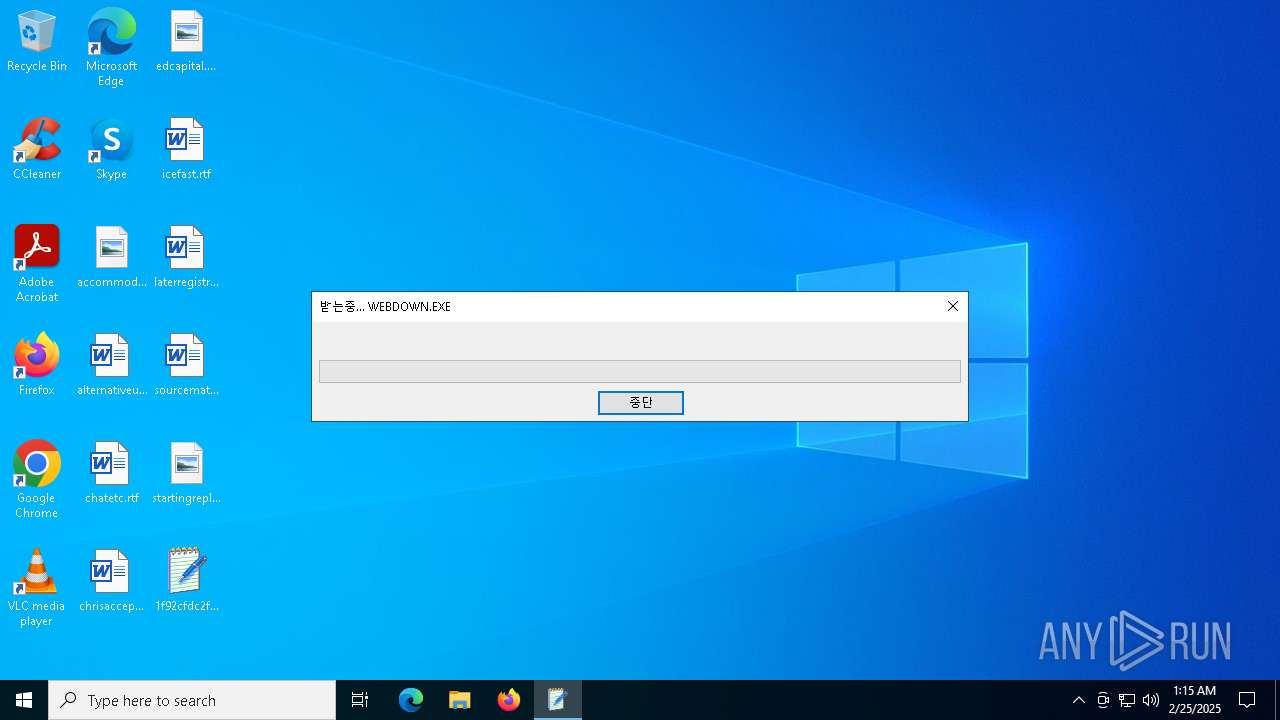Click the download progress bar
The width and height of the screenshot is (1280, 720).
(640, 371)
